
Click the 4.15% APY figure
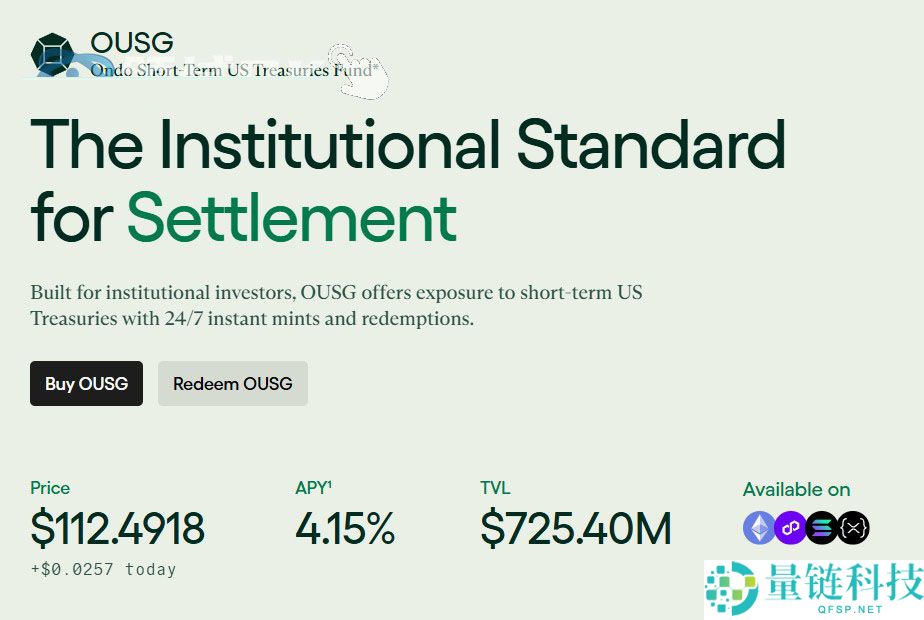point(345,528)
